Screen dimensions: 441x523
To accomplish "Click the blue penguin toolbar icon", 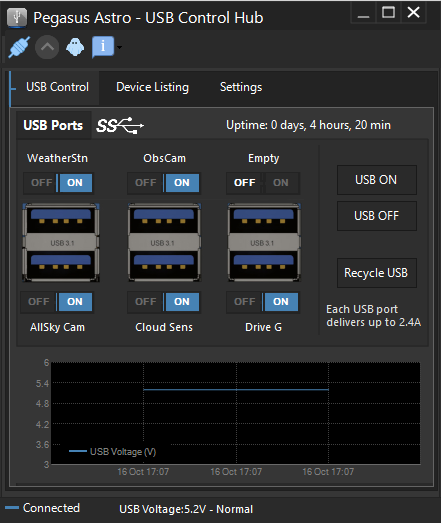I will pyautogui.click(x=75, y=47).
